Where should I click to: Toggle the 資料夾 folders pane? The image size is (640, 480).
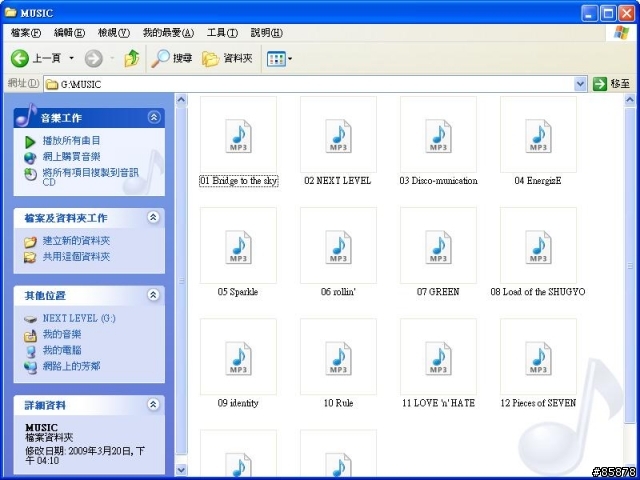[227, 58]
